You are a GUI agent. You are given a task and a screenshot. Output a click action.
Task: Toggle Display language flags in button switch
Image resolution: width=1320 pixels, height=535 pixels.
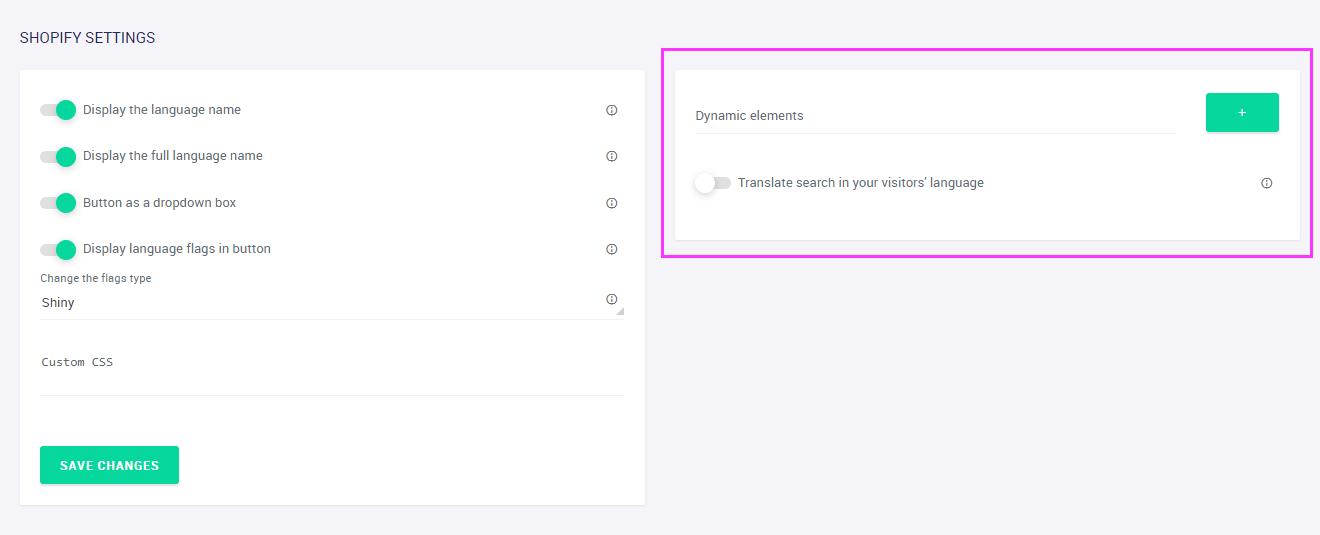pos(58,249)
